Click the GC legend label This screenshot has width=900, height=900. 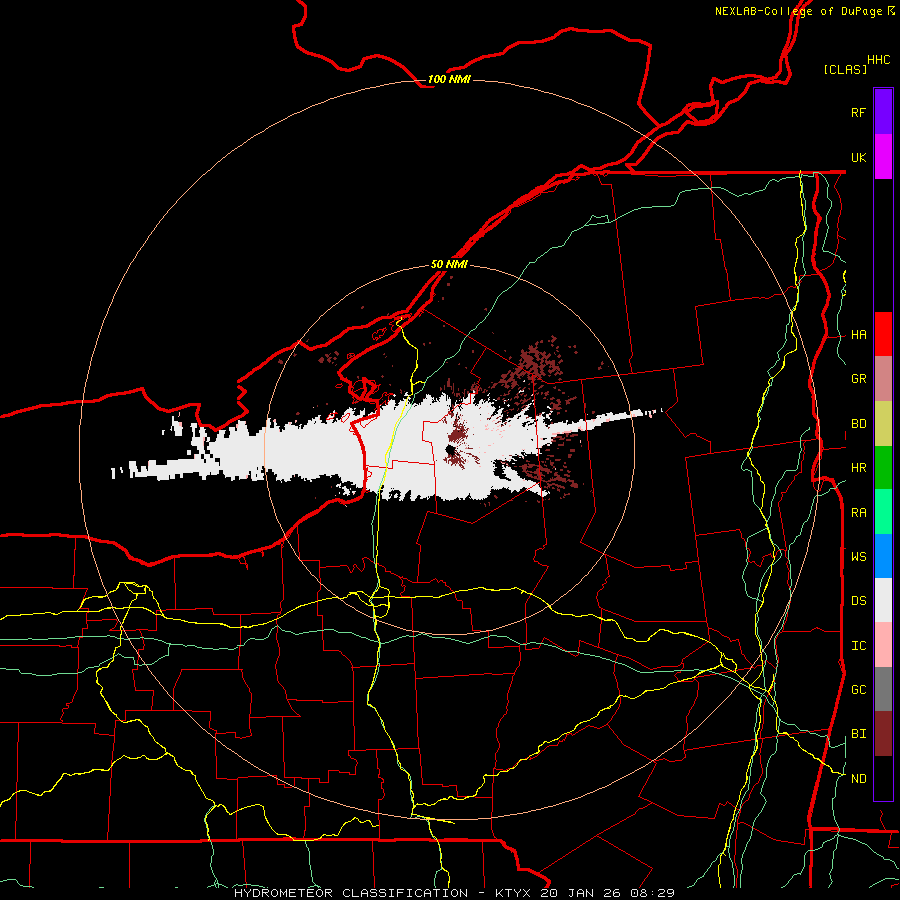(x=858, y=690)
